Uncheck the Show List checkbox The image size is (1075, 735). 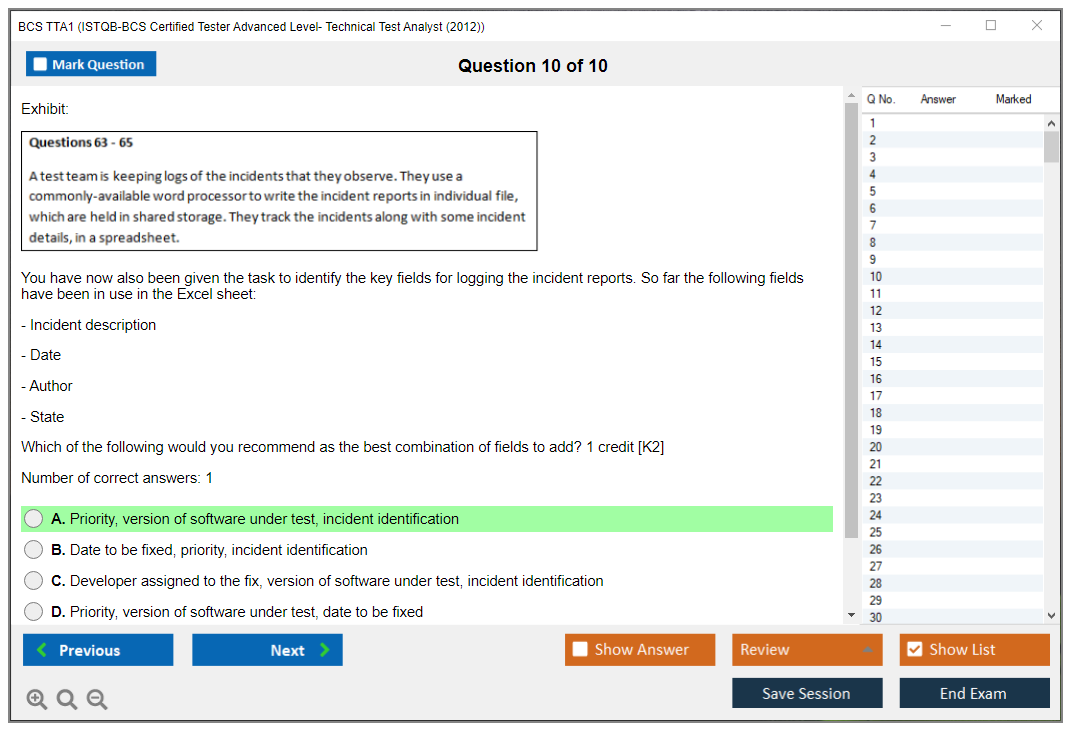(914, 650)
